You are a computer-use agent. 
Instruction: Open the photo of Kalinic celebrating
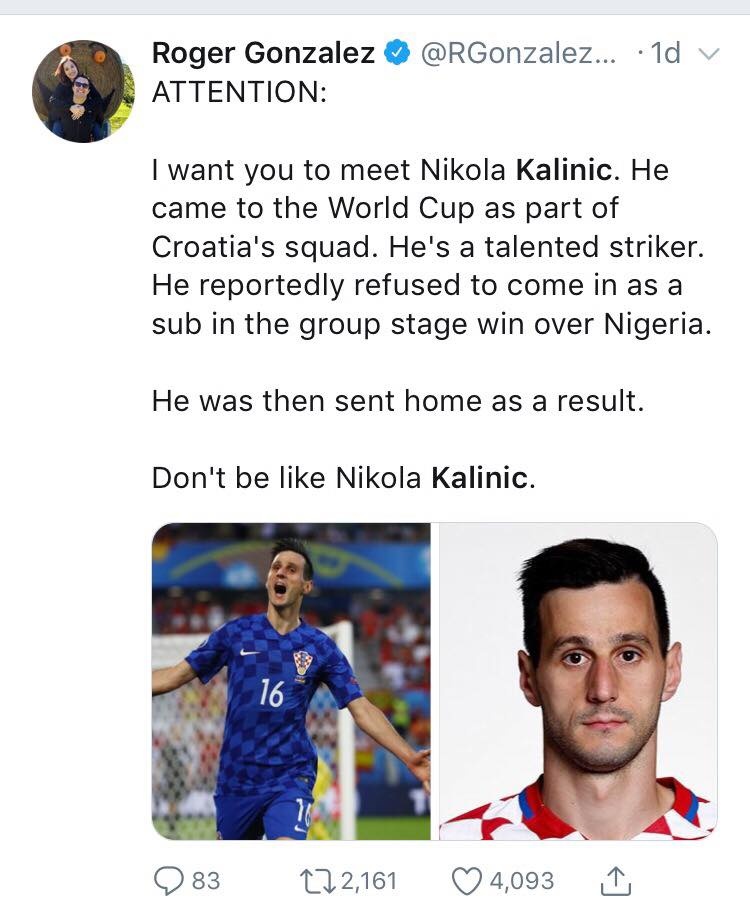coord(294,680)
